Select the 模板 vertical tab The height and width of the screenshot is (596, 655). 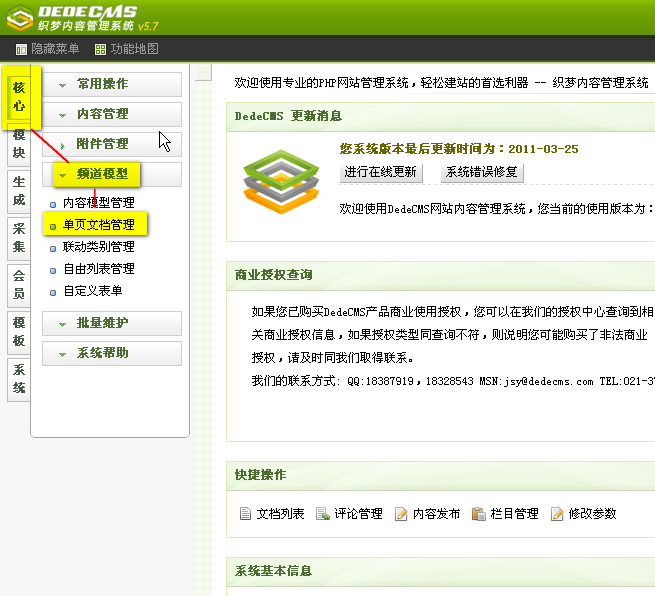[x=19, y=332]
